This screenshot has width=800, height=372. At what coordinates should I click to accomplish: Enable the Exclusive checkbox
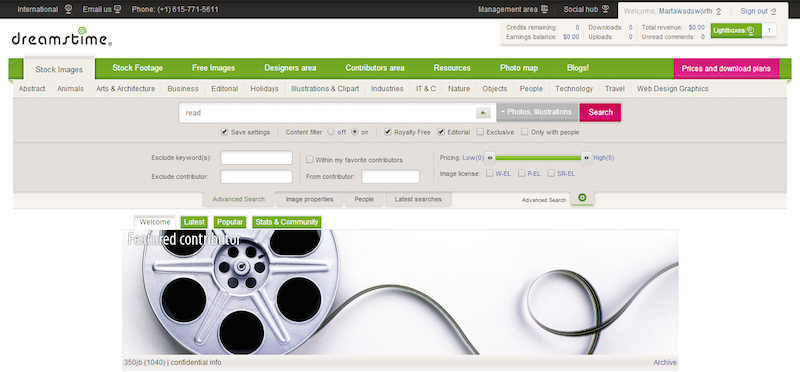click(x=480, y=132)
